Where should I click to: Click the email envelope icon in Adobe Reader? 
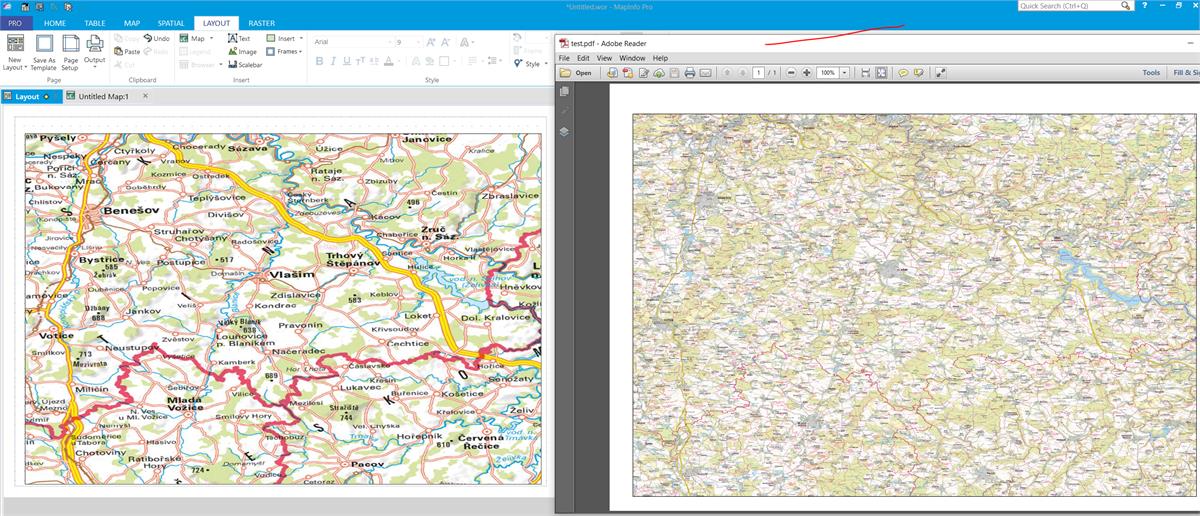[705, 73]
